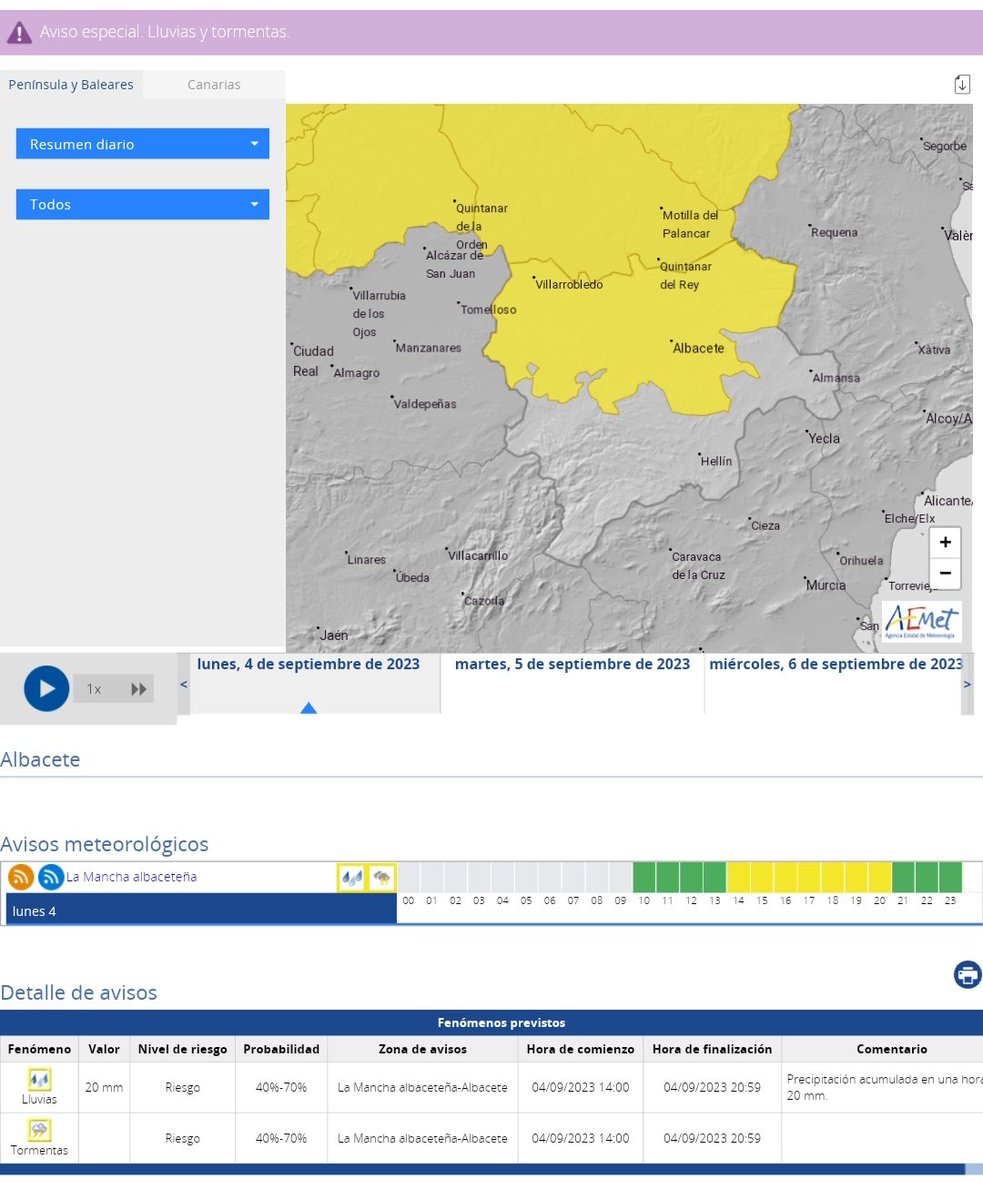Print the warnings detail with the printer icon
The width and height of the screenshot is (983, 1200).
[968, 974]
